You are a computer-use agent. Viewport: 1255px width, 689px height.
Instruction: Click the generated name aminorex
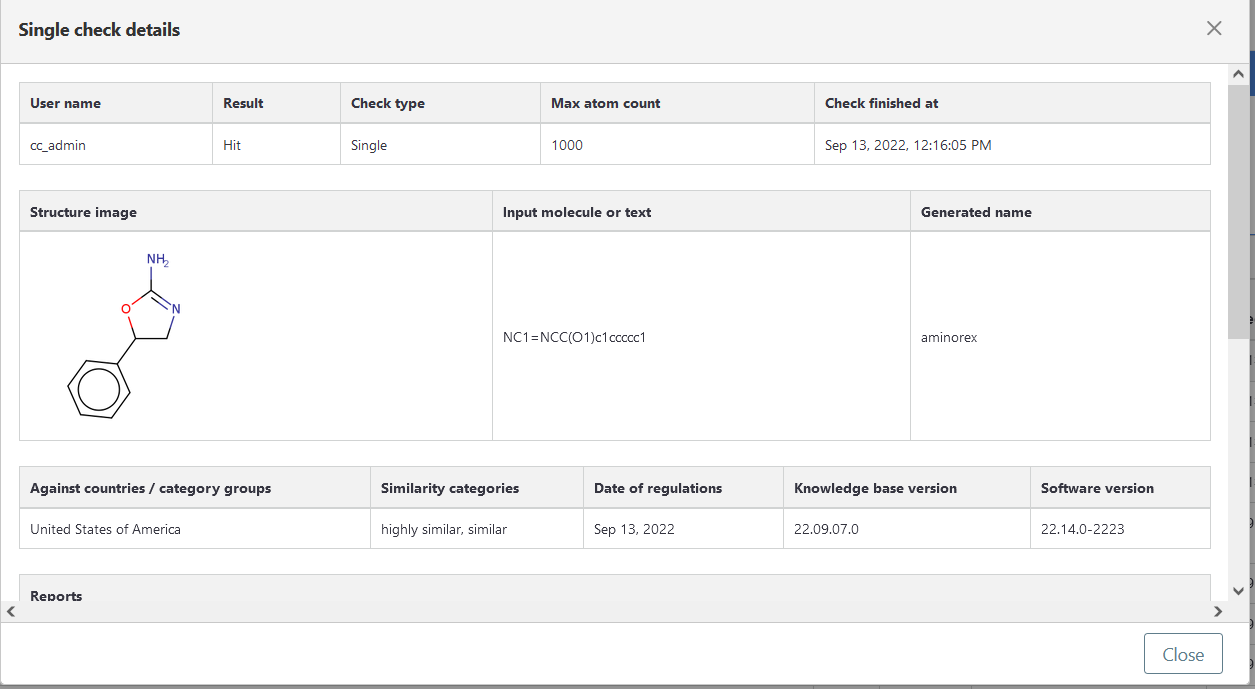(948, 337)
